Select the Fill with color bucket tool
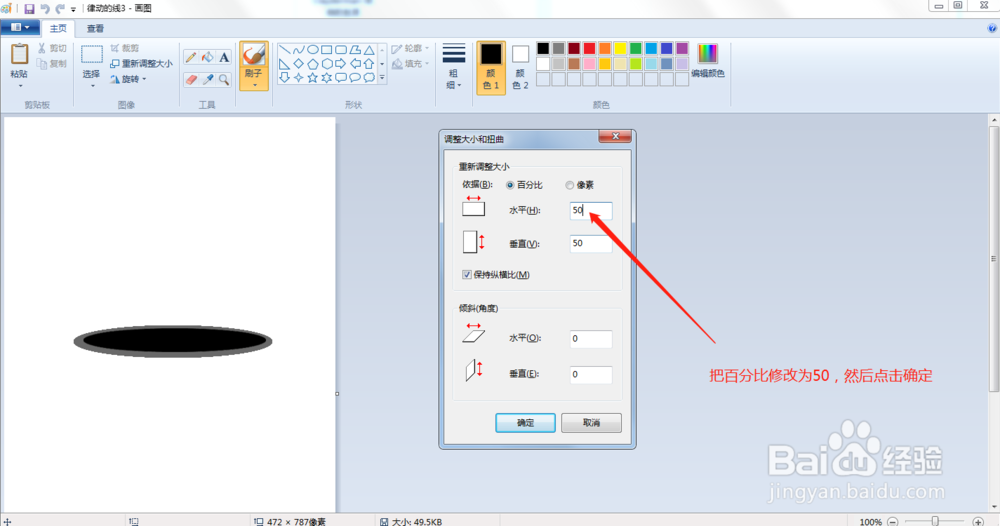 (207, 57)
